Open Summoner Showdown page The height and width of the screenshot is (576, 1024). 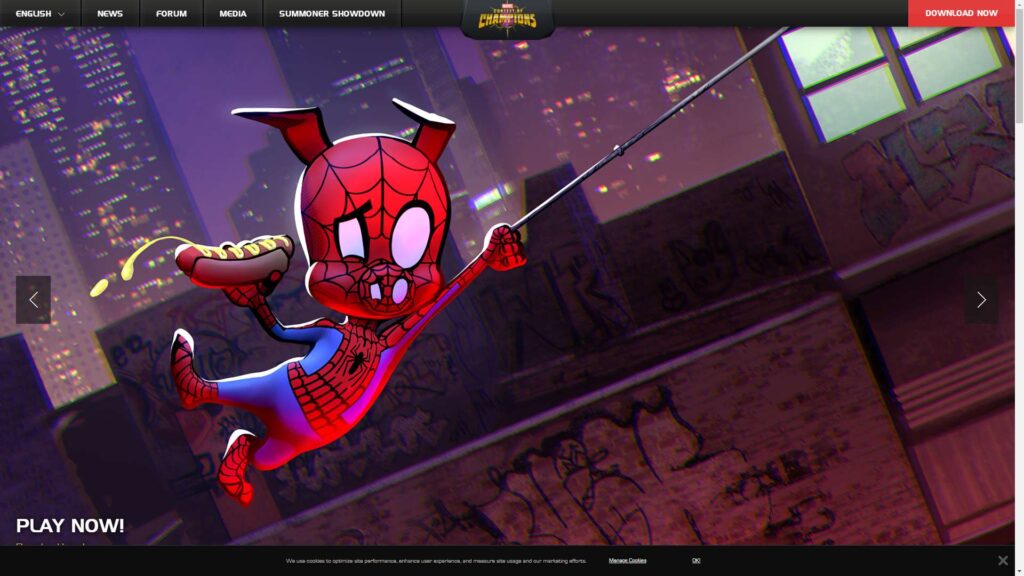click(332, 13)
